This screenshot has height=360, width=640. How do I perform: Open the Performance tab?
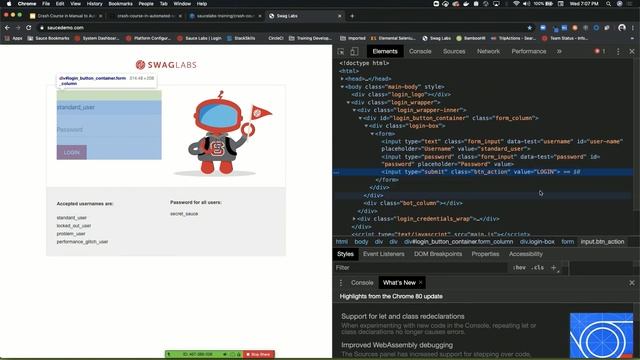(529, 51)
